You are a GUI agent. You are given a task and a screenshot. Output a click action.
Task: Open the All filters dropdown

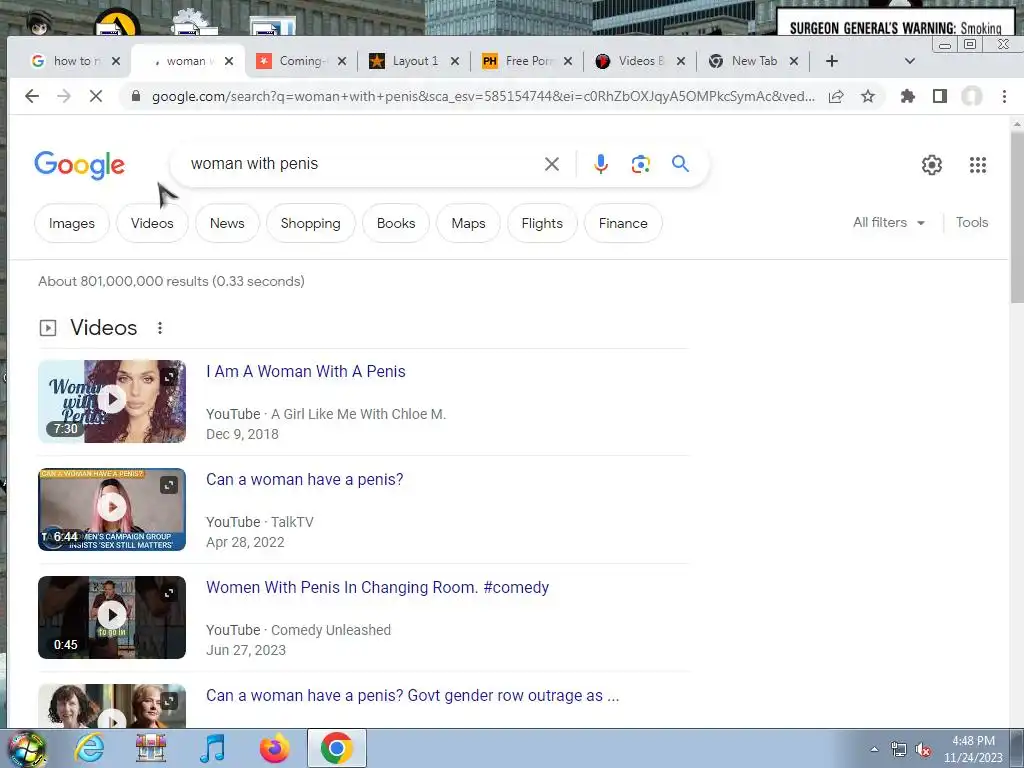(x=889, y=223)
